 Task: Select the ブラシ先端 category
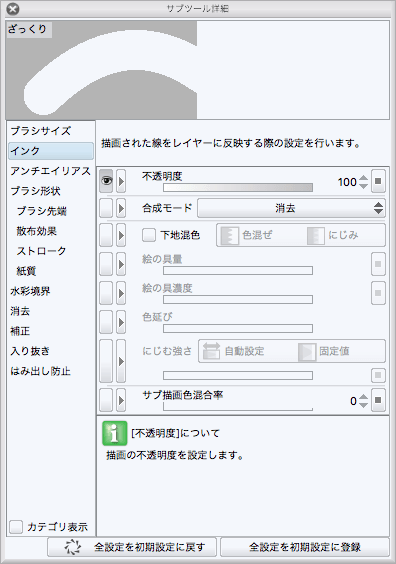point(42,211)
